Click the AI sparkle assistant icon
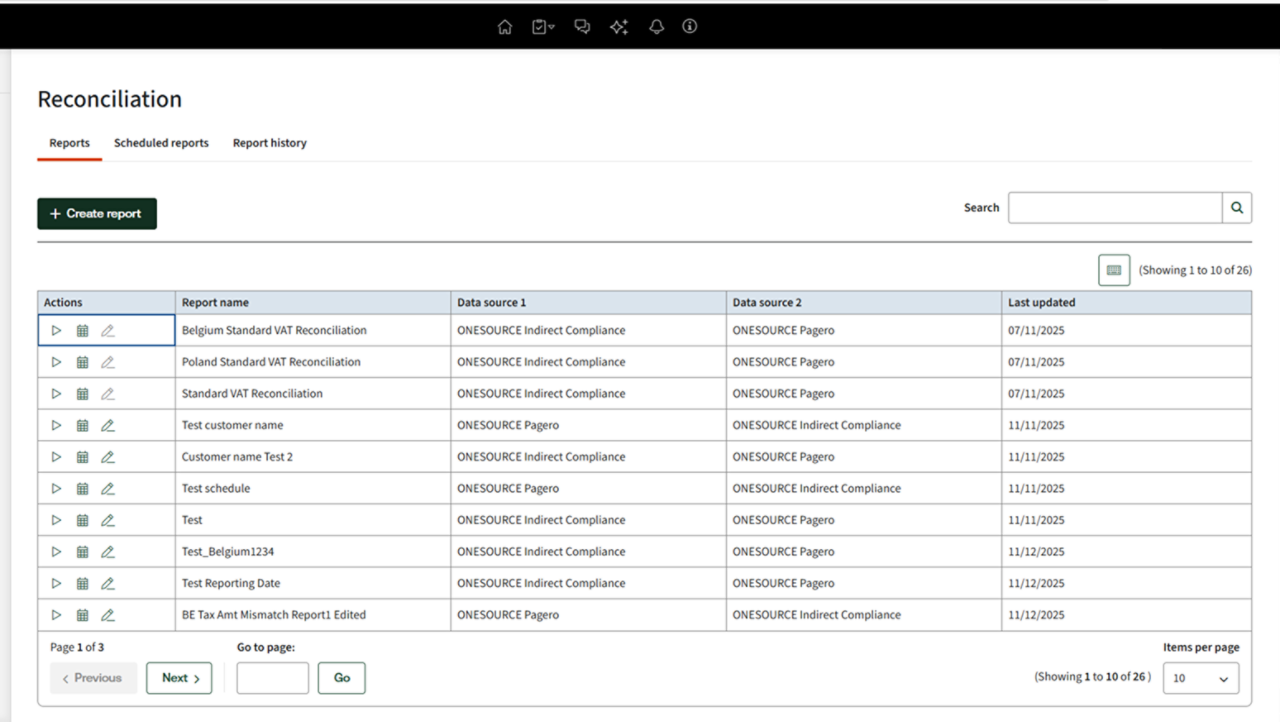 [619, 27]
